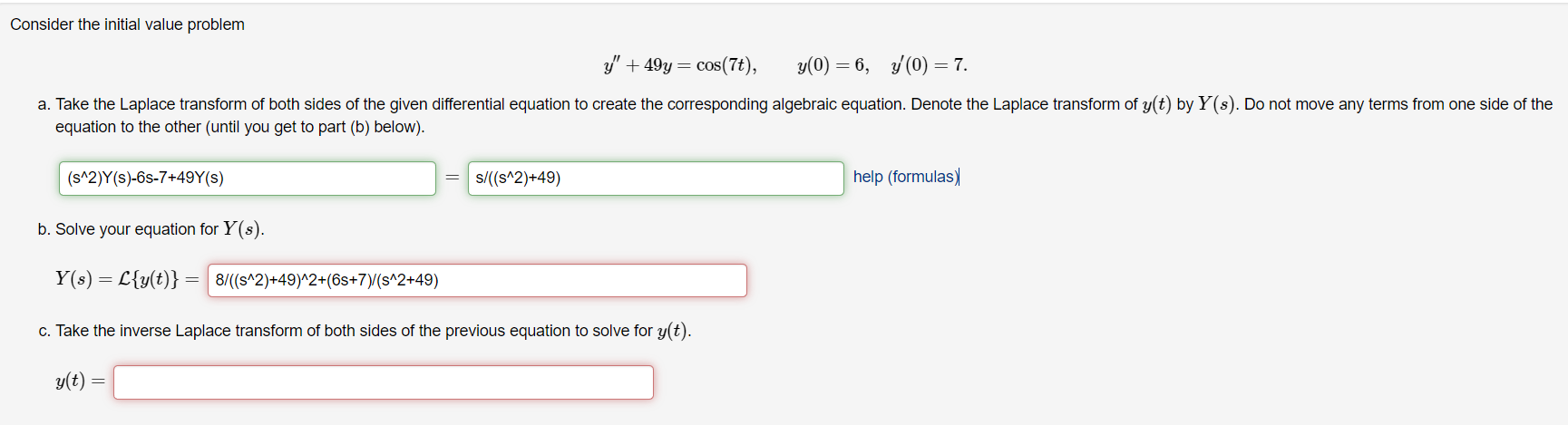The width and height of the screenshot is (1568, 425).
Task: Click the Y(s) = L{y(t)} = label
Action: [x=127, y=279]
